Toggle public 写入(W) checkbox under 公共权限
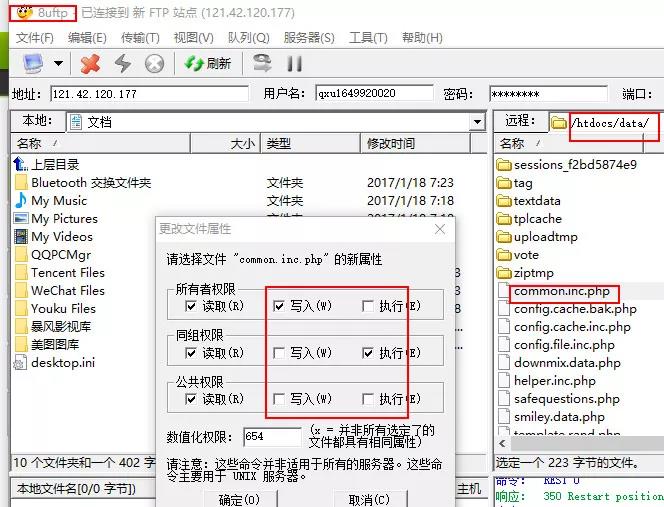The width and height of the screenshot is (664, 507). pyautogui.click(x=279, y=399)
